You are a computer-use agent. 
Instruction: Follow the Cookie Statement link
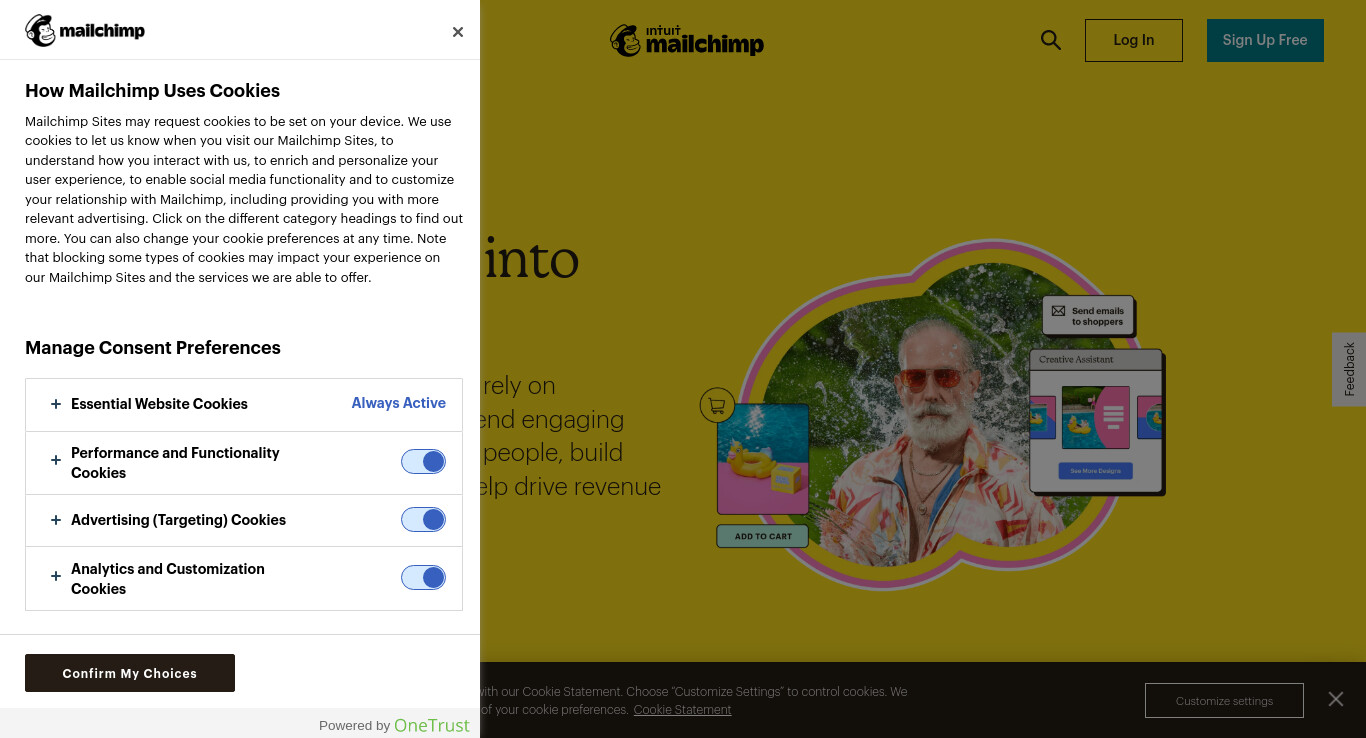click(682, 710)
